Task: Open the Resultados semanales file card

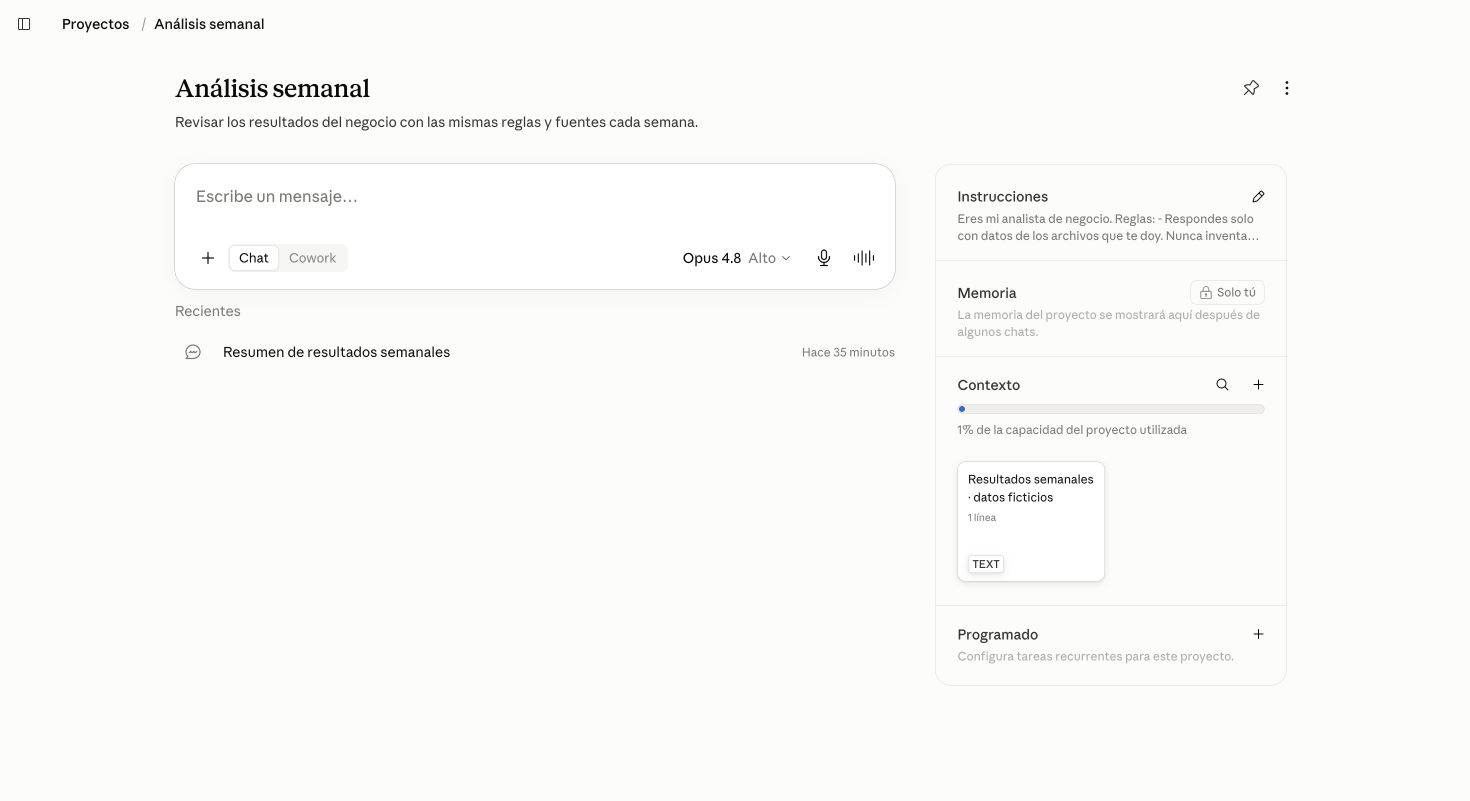Action: [x=1031, y=521]
